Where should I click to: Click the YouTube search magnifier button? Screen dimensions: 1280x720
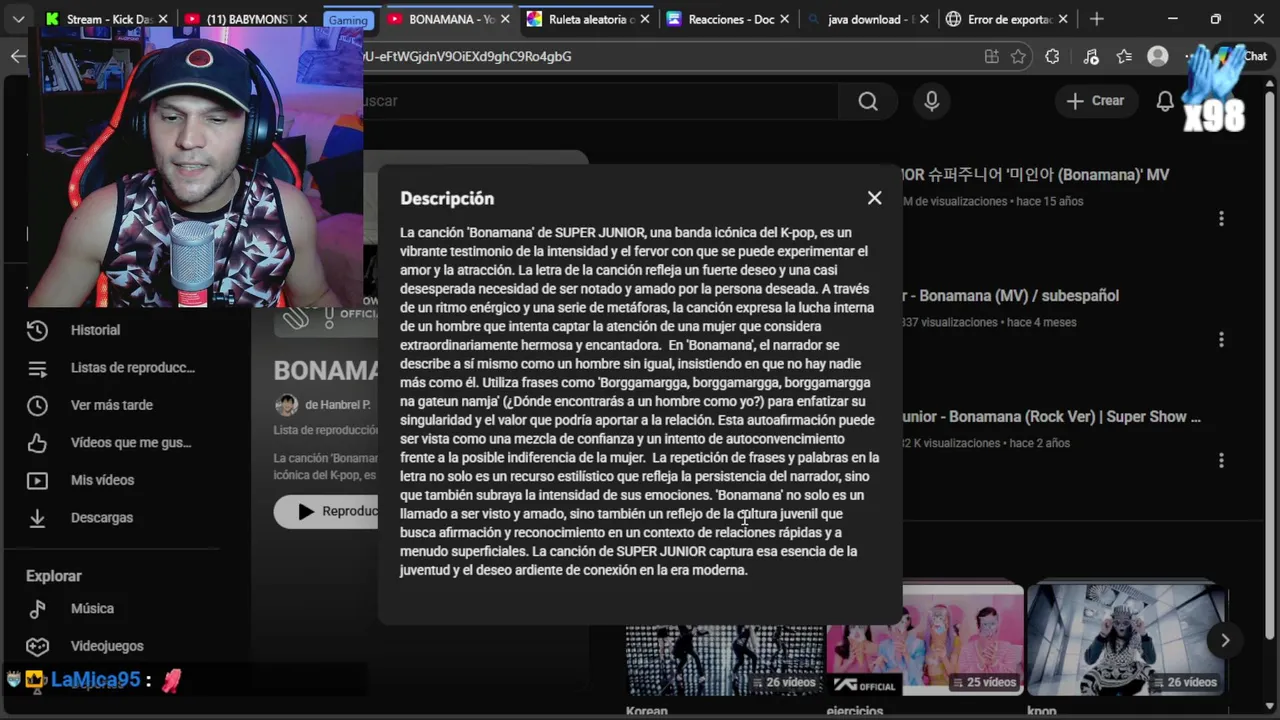pyautogui.click(x=868, y=101)
